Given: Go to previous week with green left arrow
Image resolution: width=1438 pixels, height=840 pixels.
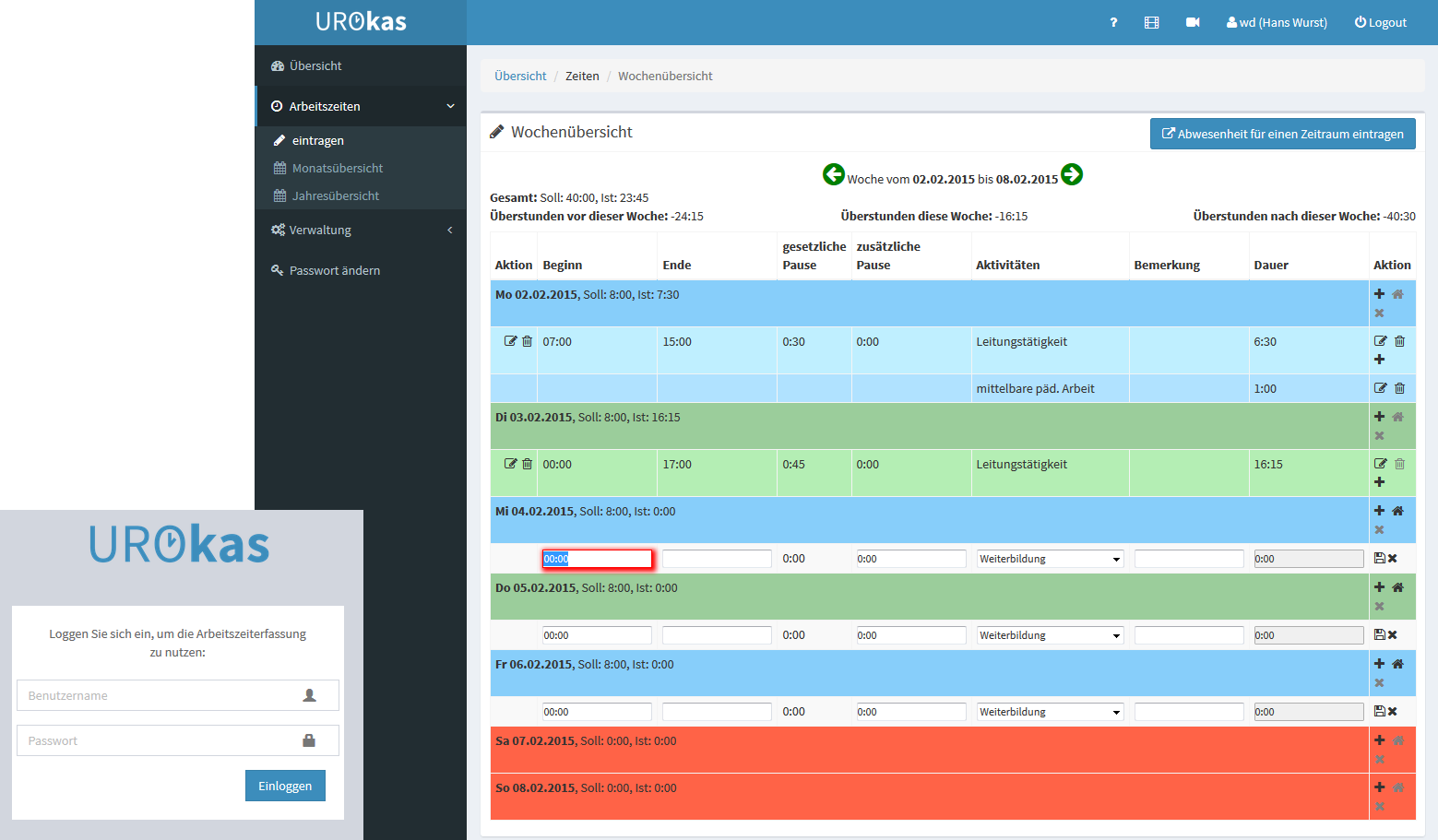Looking at the screenshot, I should (x=834, y=174).
